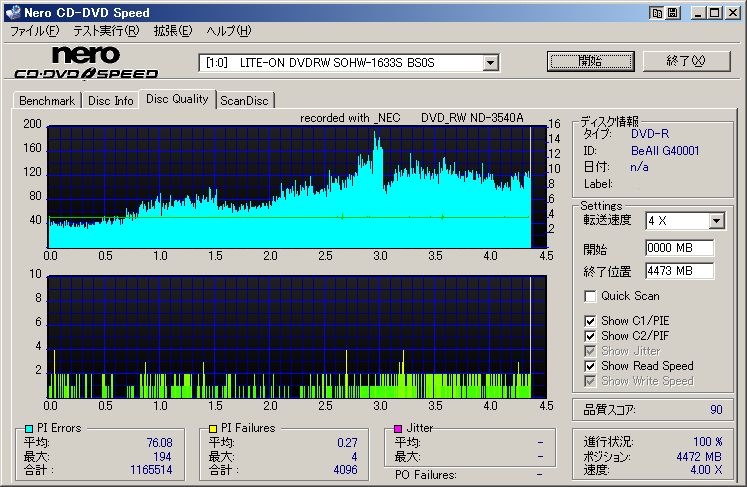Click the position value 4472 MB
Viewport: 747px width, 487px height.
tap(699, 457)
